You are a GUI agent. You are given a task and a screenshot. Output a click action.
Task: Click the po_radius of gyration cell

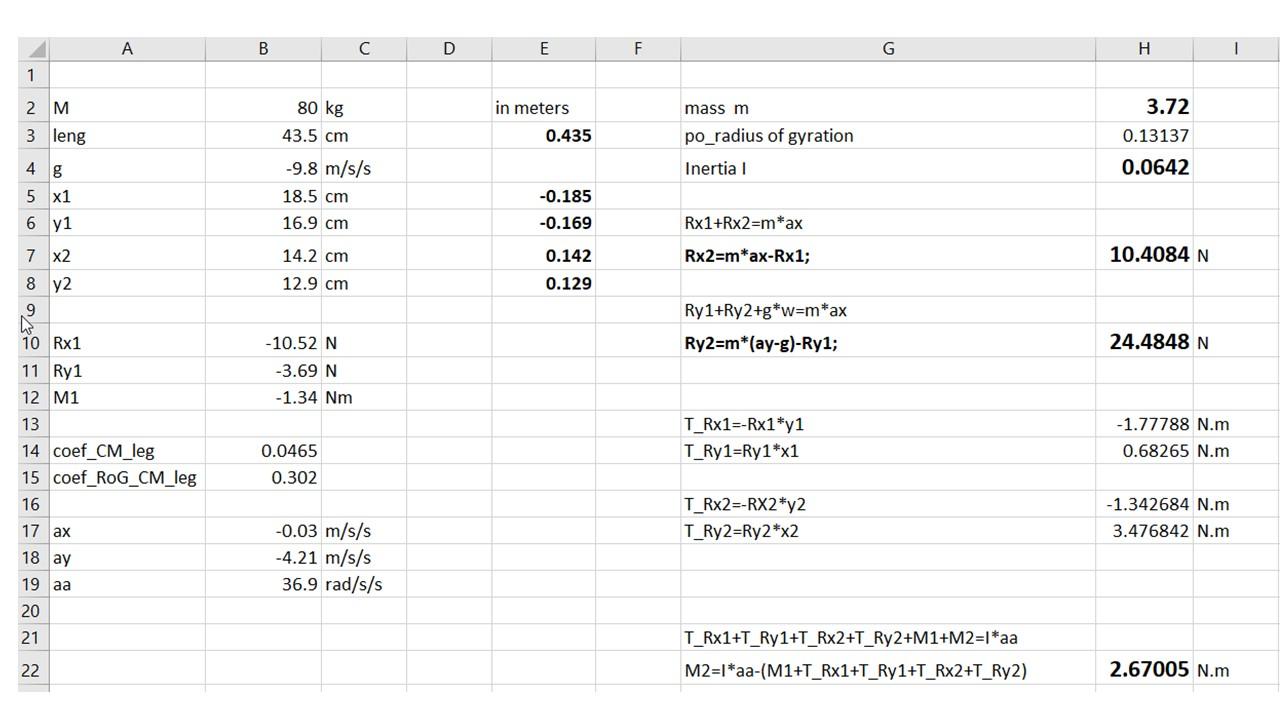[887, 135]
